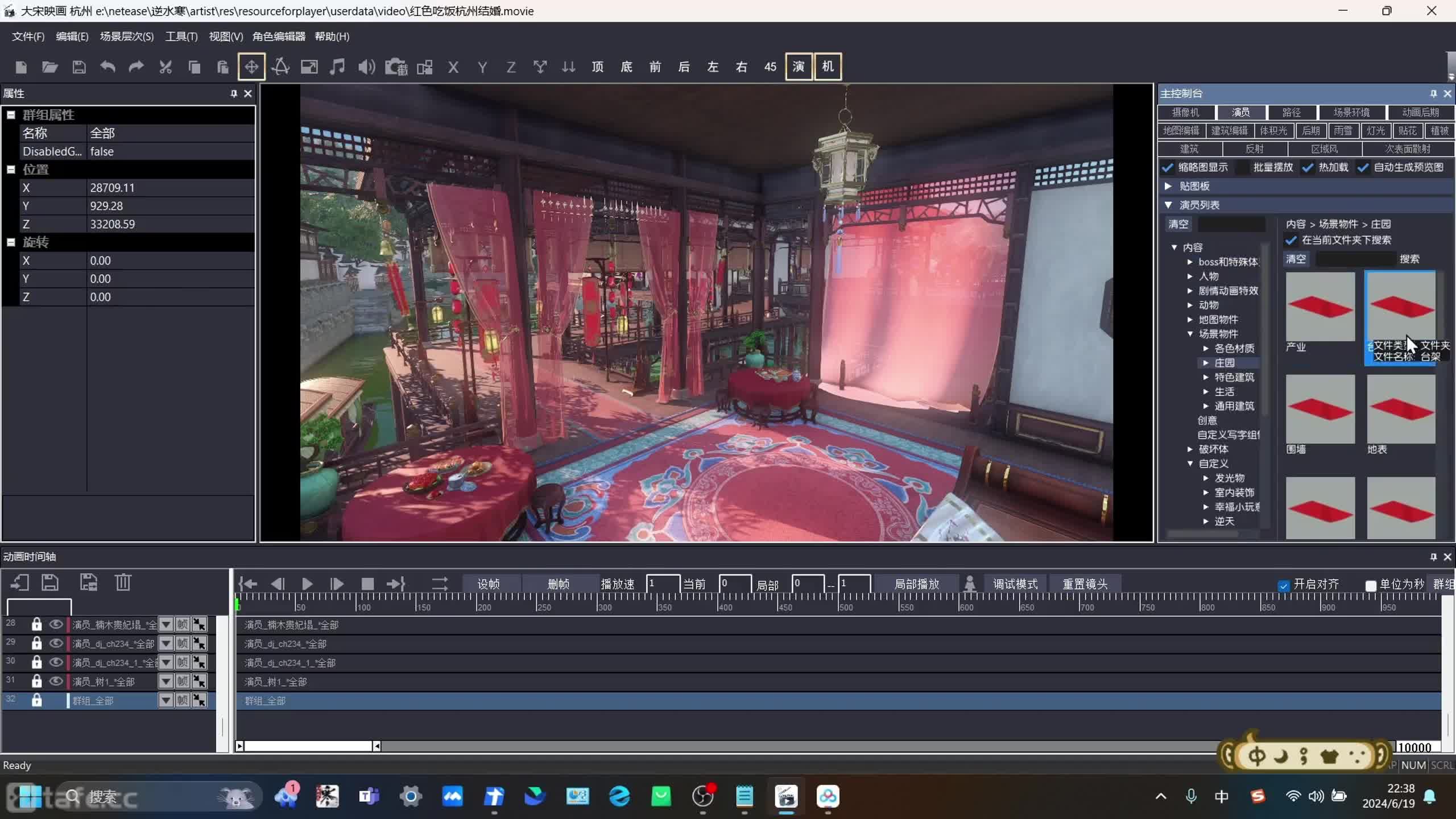Toggle the 演 actor mode button
This screenshot has width=1456, height=819.
point(799,67)
